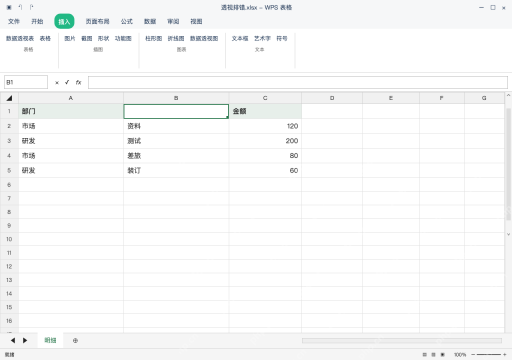Click the fourth illustration button after 形状
Screen dimensions: 512x360
(x=123, y=38)
